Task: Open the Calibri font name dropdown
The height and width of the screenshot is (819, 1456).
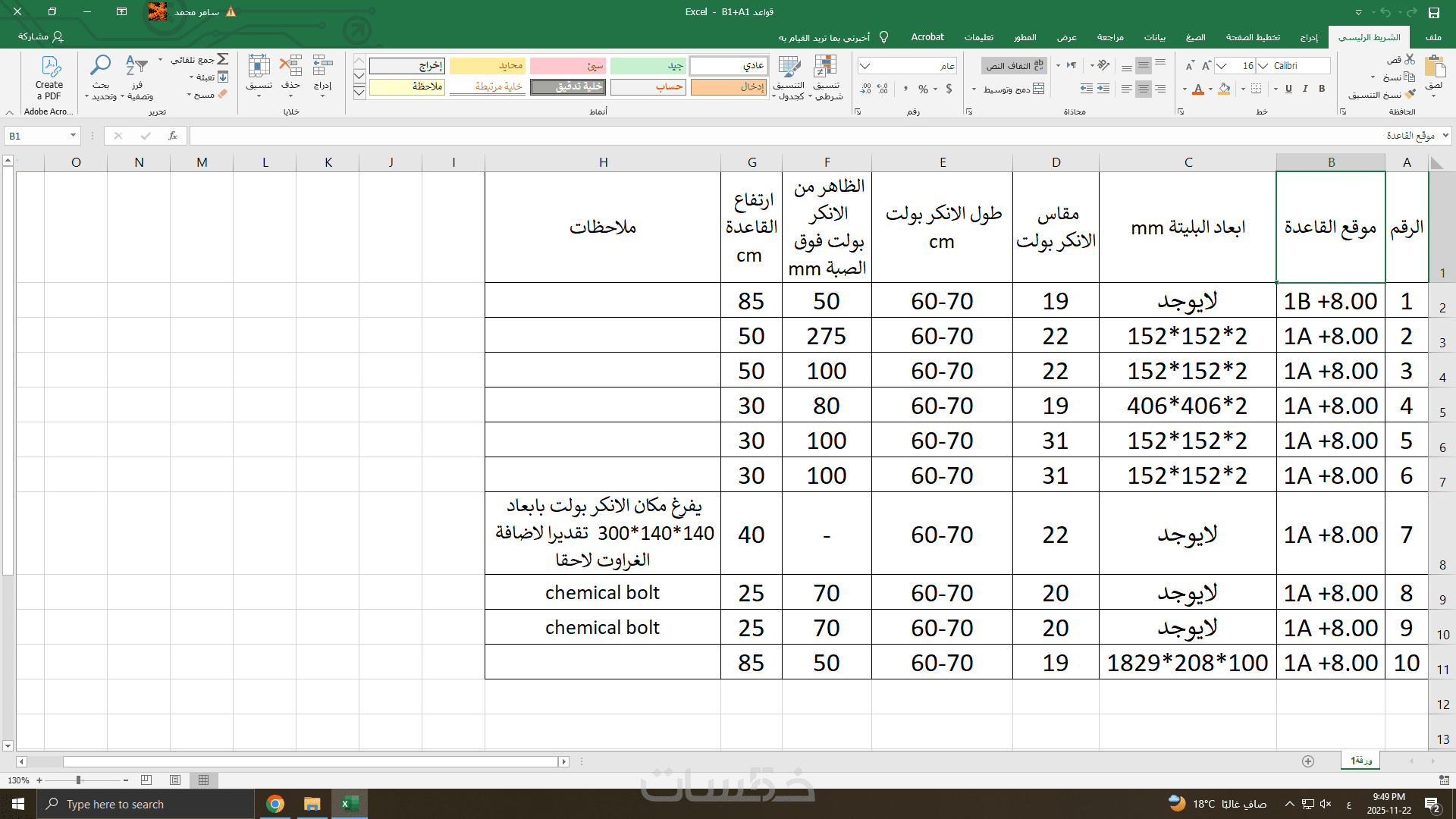Action: click(1263, 66)
